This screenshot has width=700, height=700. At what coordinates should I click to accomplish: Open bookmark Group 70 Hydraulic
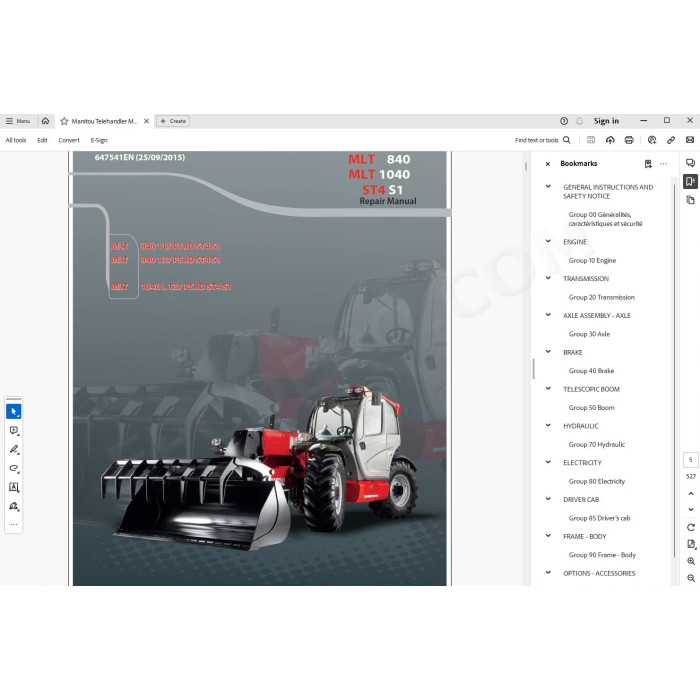coord(597,445)
